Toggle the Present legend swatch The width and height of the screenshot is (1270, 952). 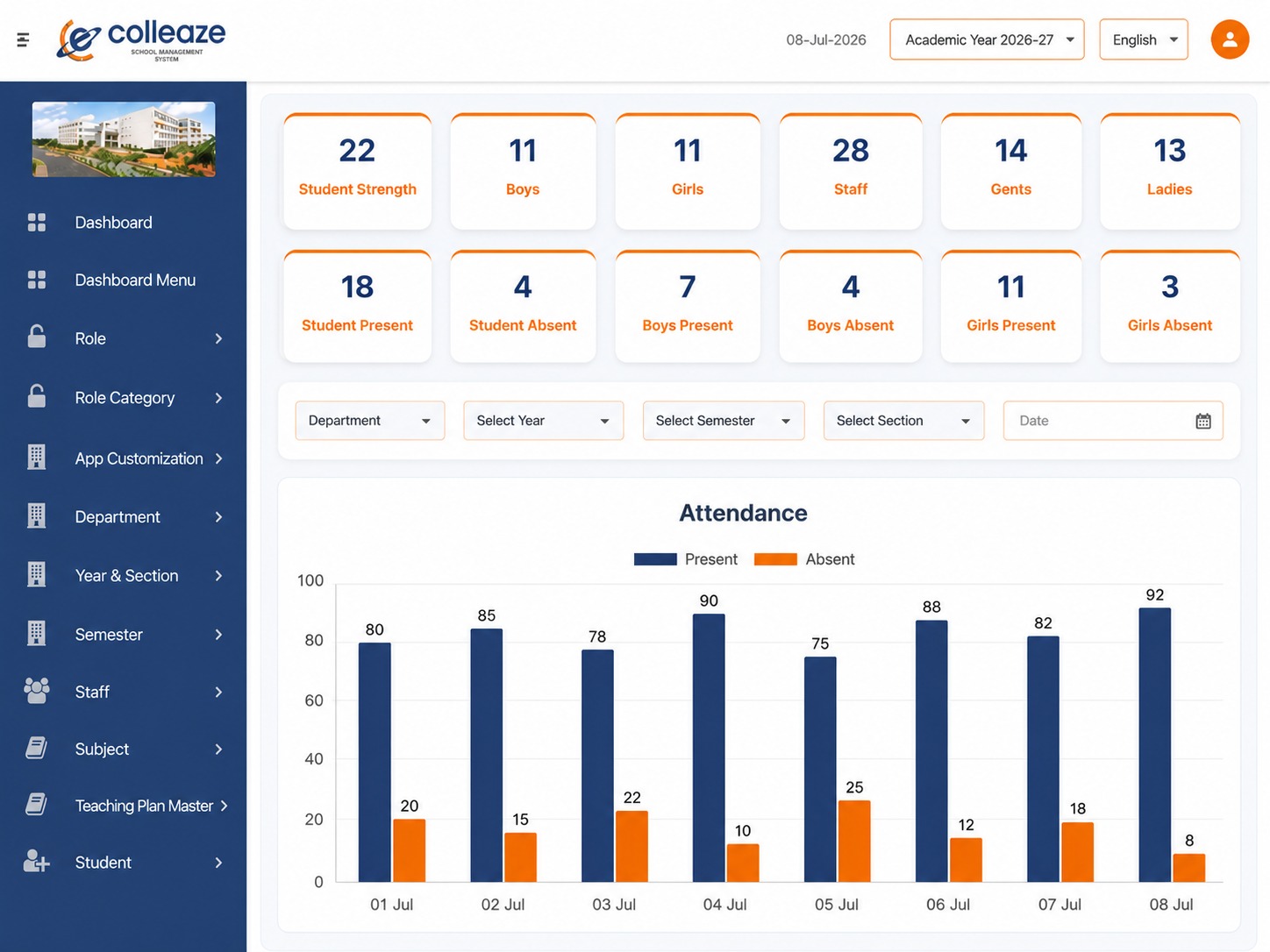(x=655, y=559)
